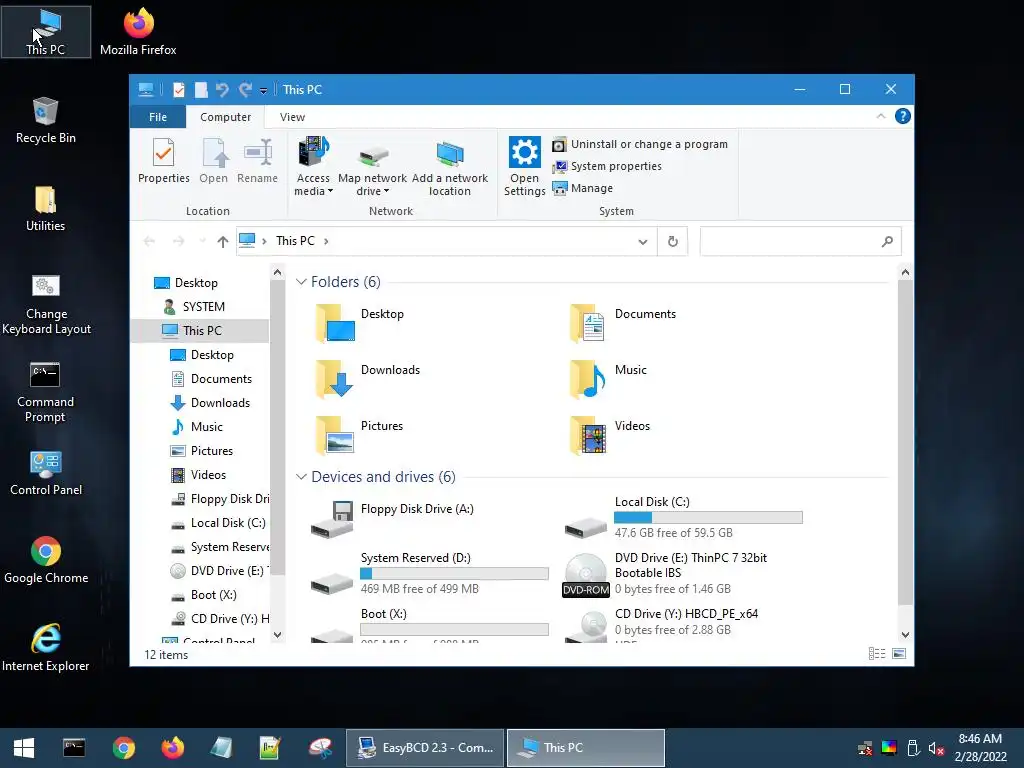Select the Videos folder icon
1024x768 pixels.
click(x=587, y=435)
